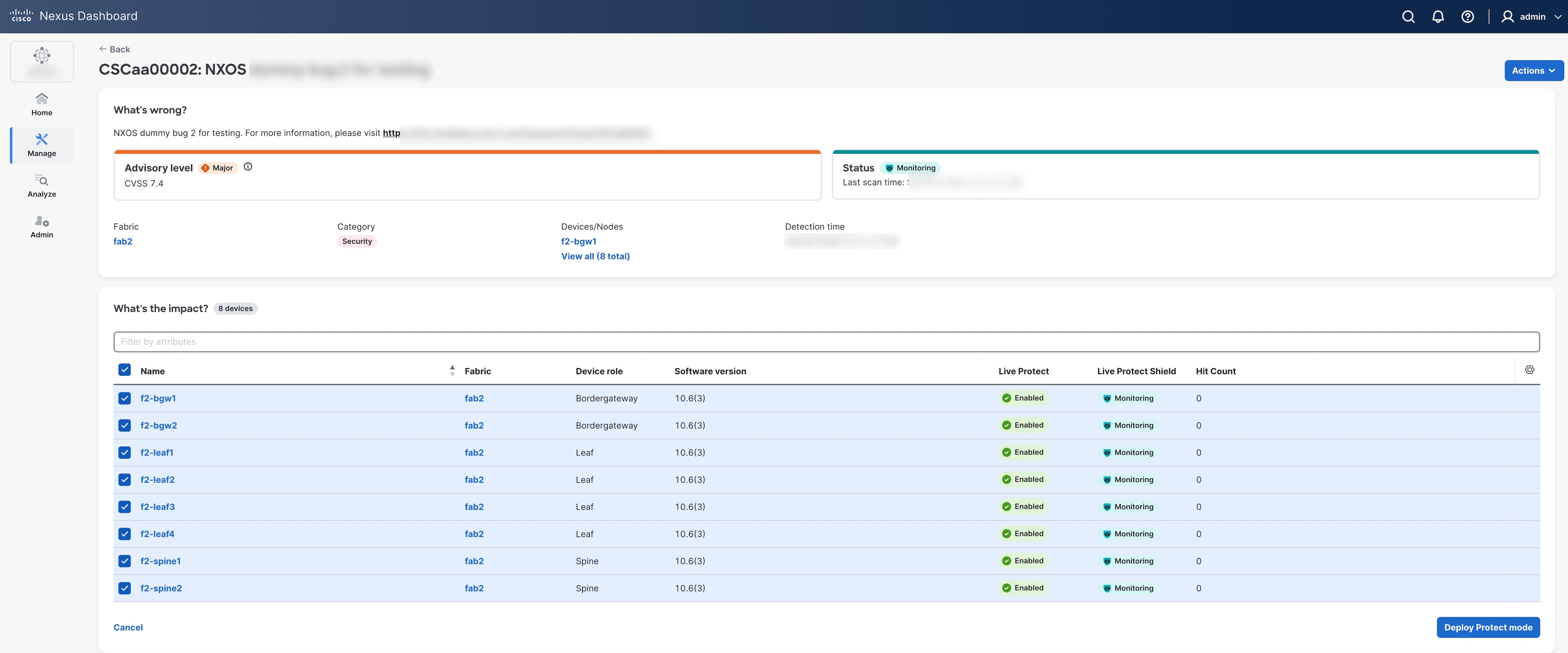The image size is (1568, 653).
Task: Uncheck the f2-bgw2 row checkbox
Action: click(x=124, y=425)
